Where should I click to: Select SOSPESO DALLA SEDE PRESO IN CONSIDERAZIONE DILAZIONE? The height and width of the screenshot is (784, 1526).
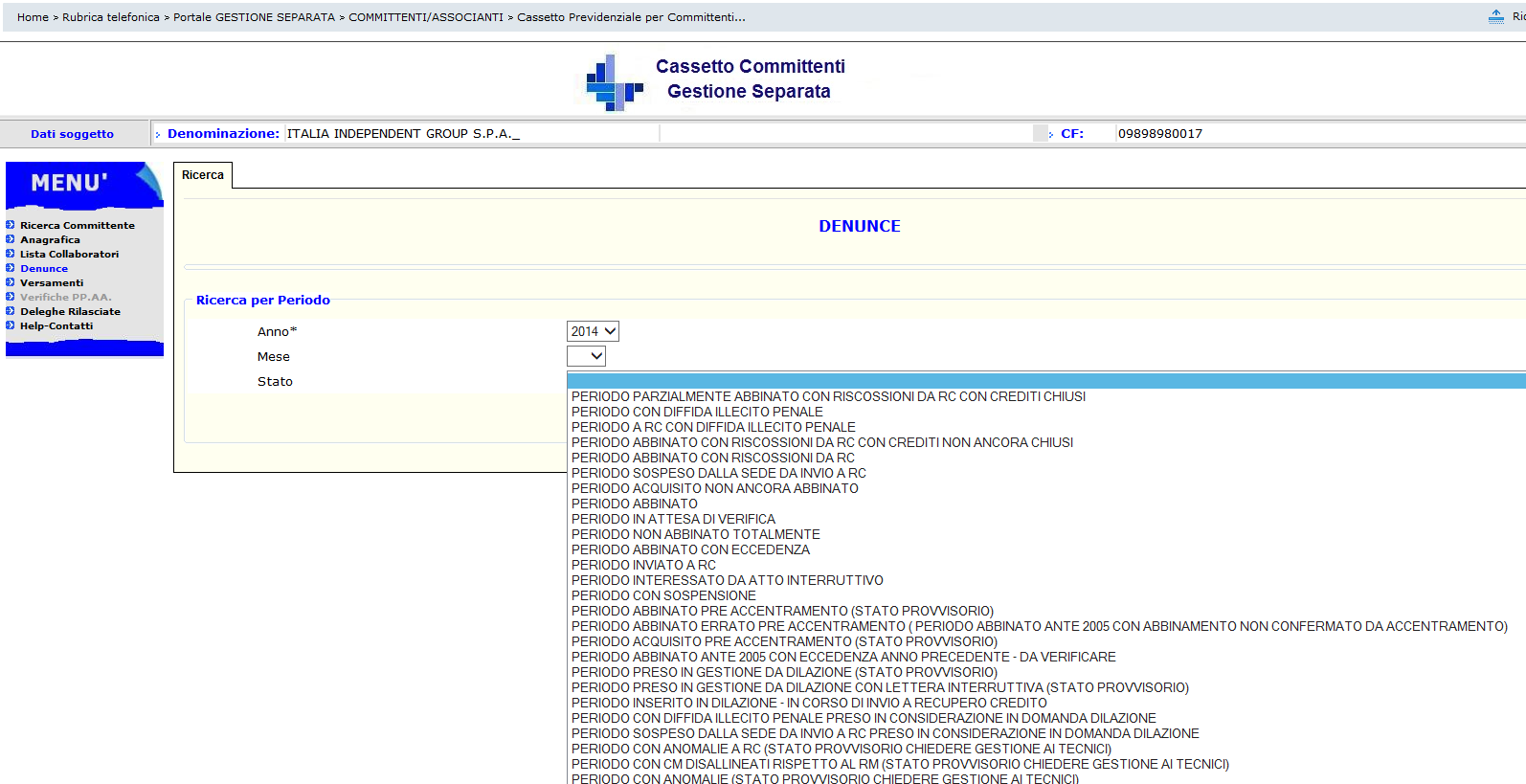[x=1046, y=733]
